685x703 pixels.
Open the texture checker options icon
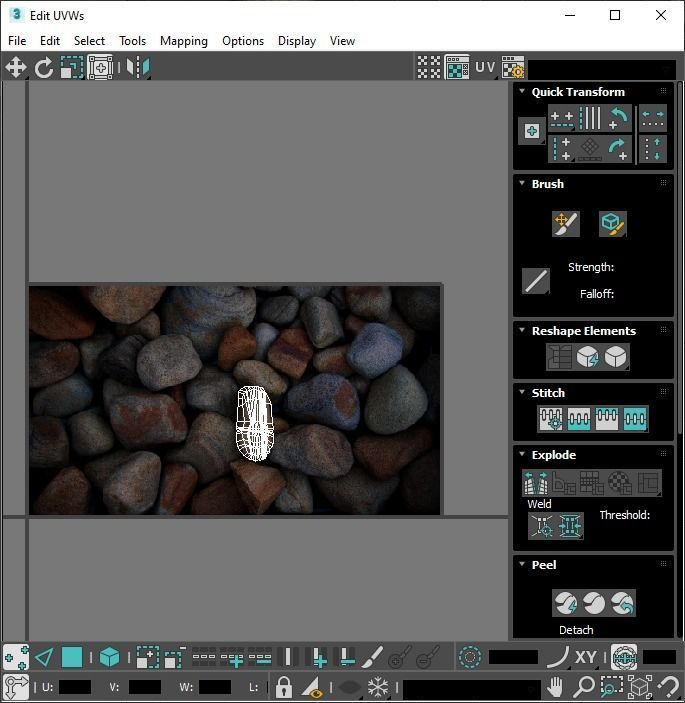pyautogui.click(x=513, y=67)
